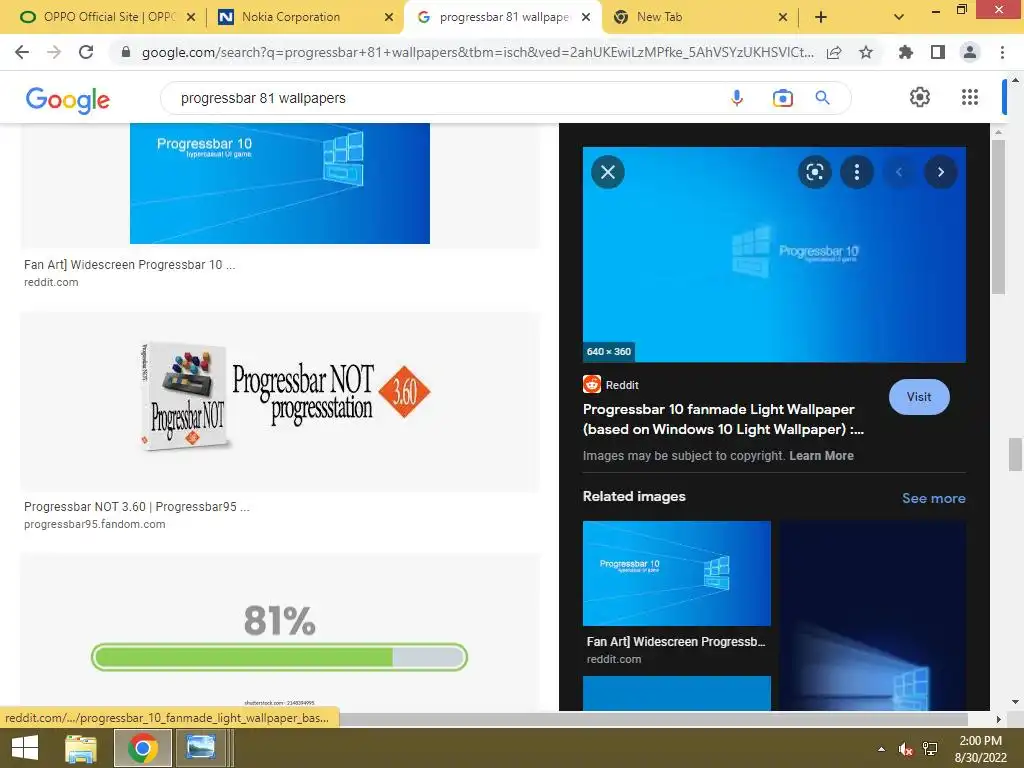The width and height of the screenshot is (1024, 768).
Task: Close the OPPO Official Site tab
Action: click(x=191, y=18)
